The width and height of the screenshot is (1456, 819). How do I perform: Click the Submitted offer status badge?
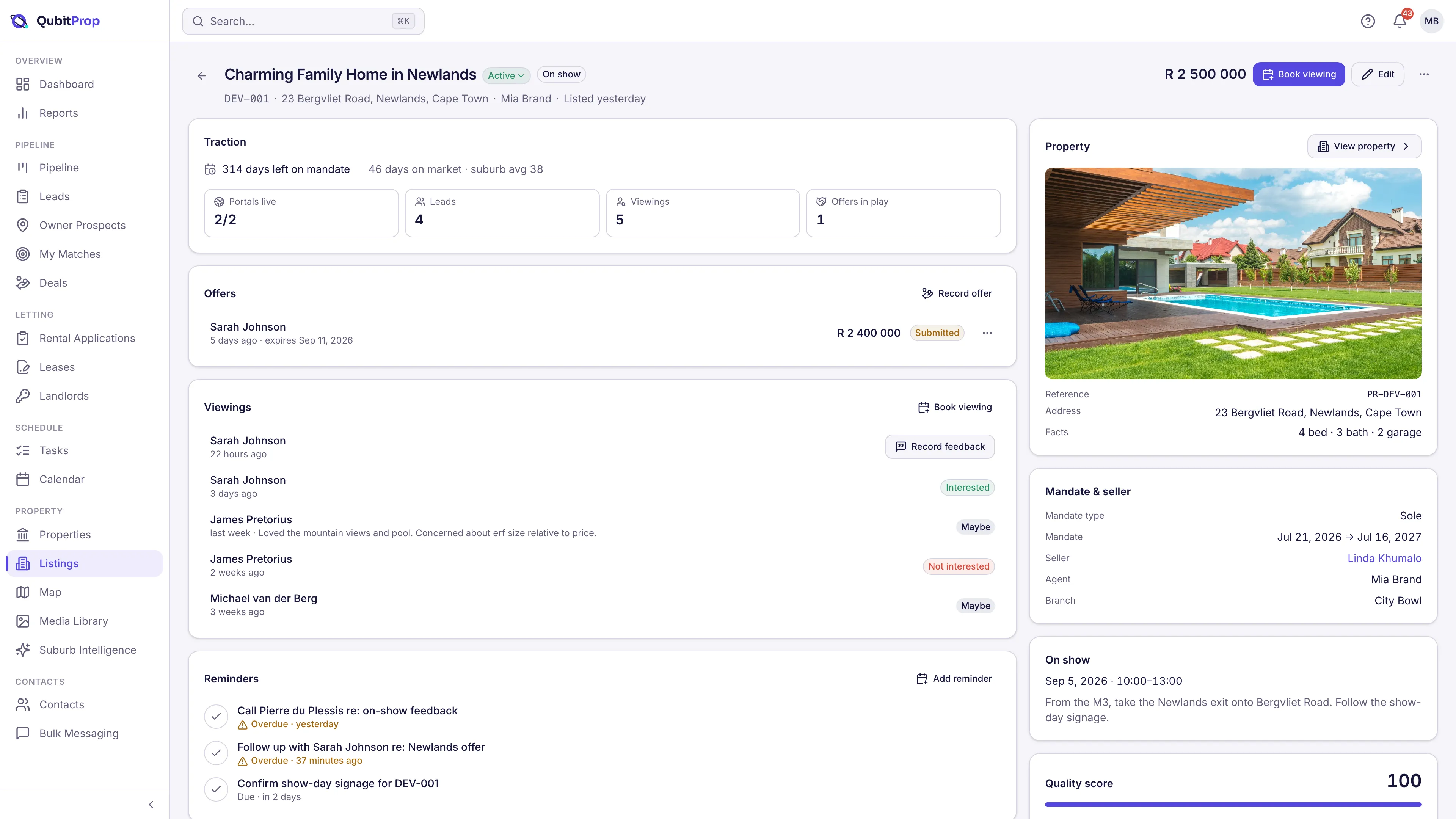(937, 333)
